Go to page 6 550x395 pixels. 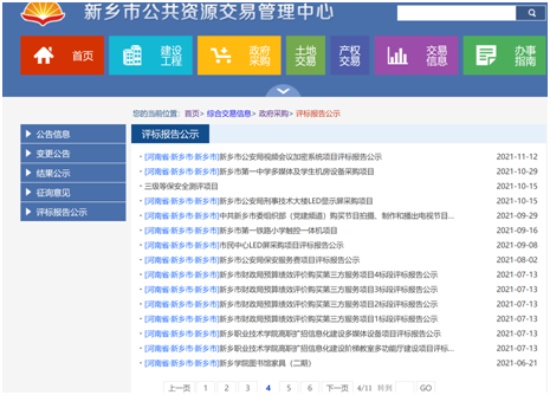pos(310,388)
